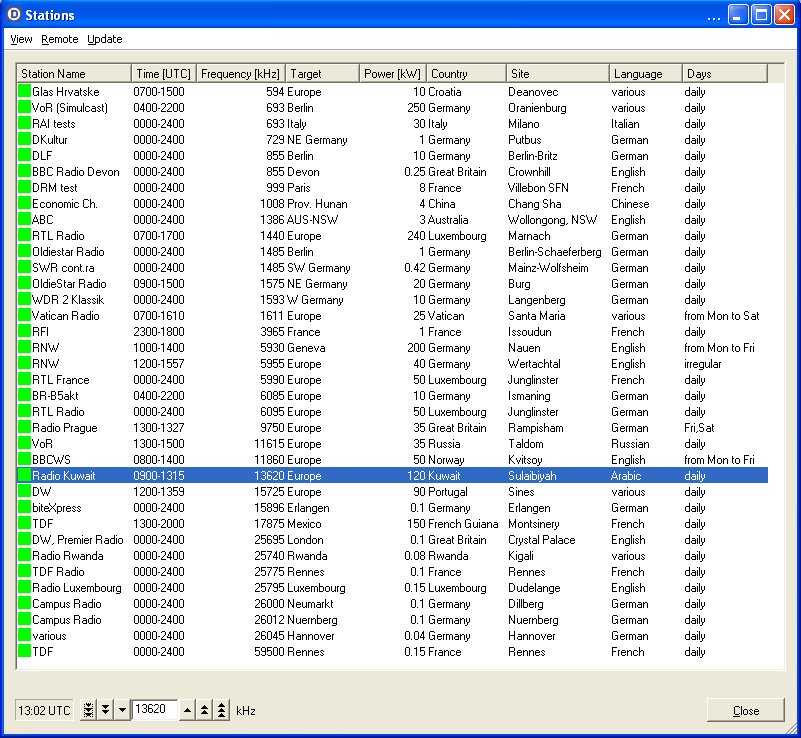Open the Update menu
This screenshot has width=801, height=738.
(x=105, y=39)
